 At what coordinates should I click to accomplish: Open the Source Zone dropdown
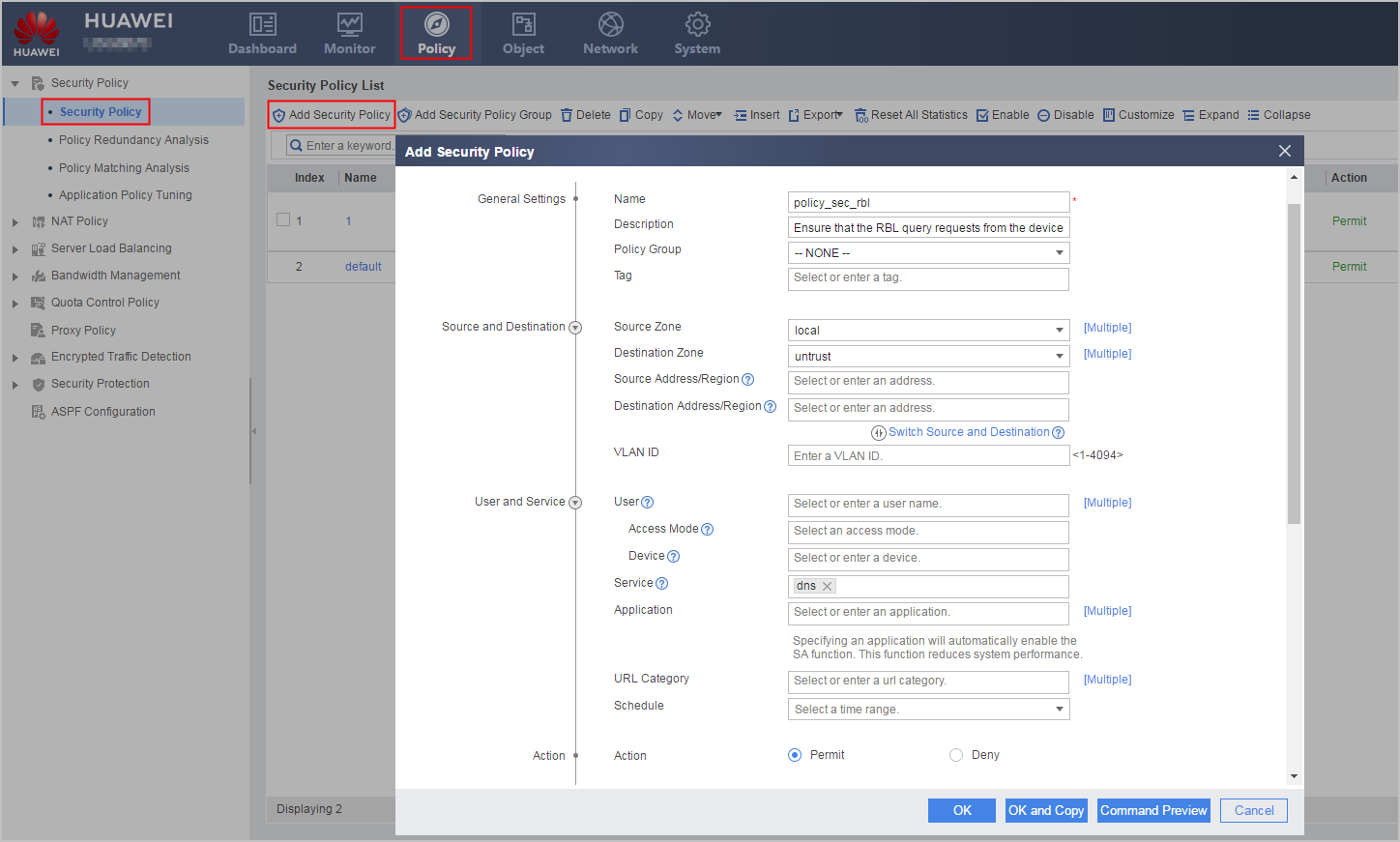pos(928,331)
